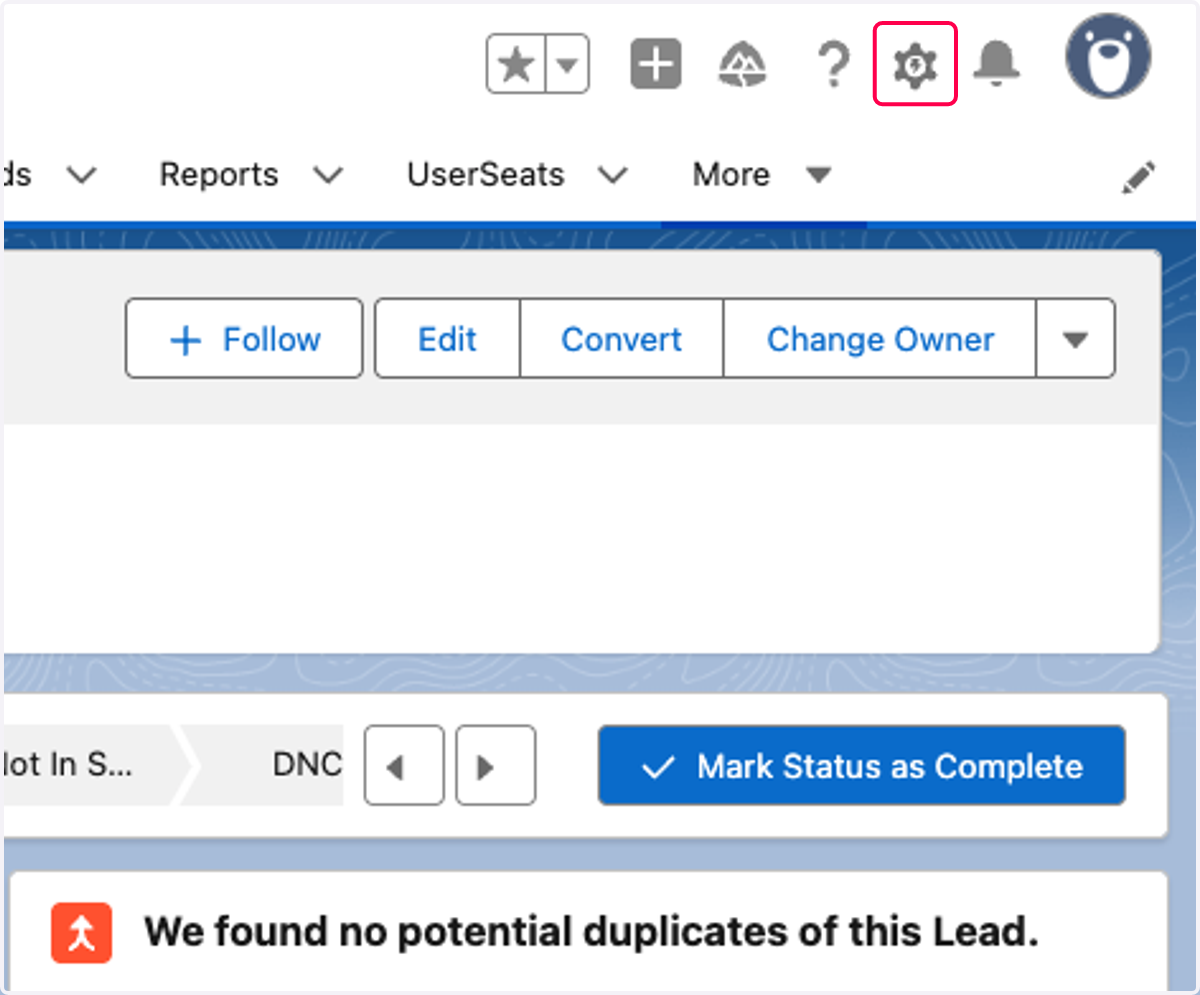This screenshot has height=995, width=1200.
Task: Expand the UserSeats tab chevron
Action: pyautogui.click(x=612, y=176)
